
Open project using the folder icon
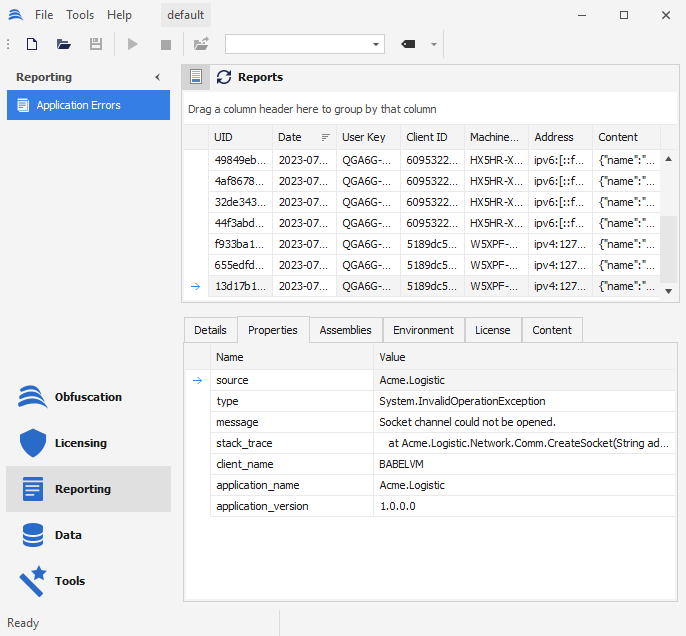(x=64, y=44)
